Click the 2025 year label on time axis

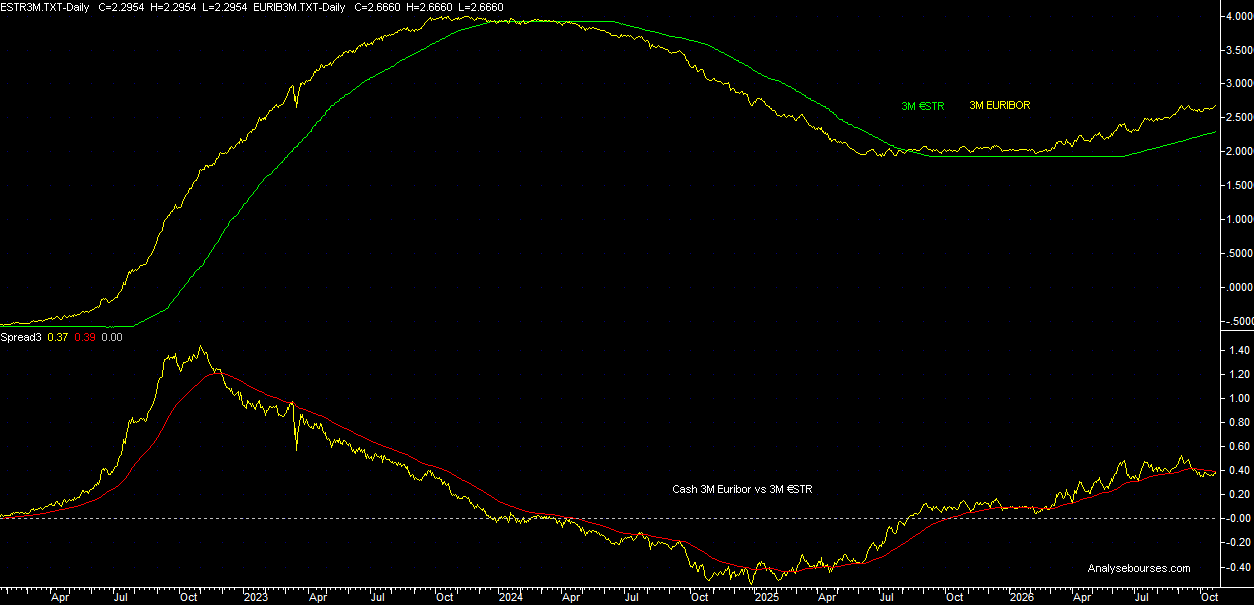click(766, 597)
